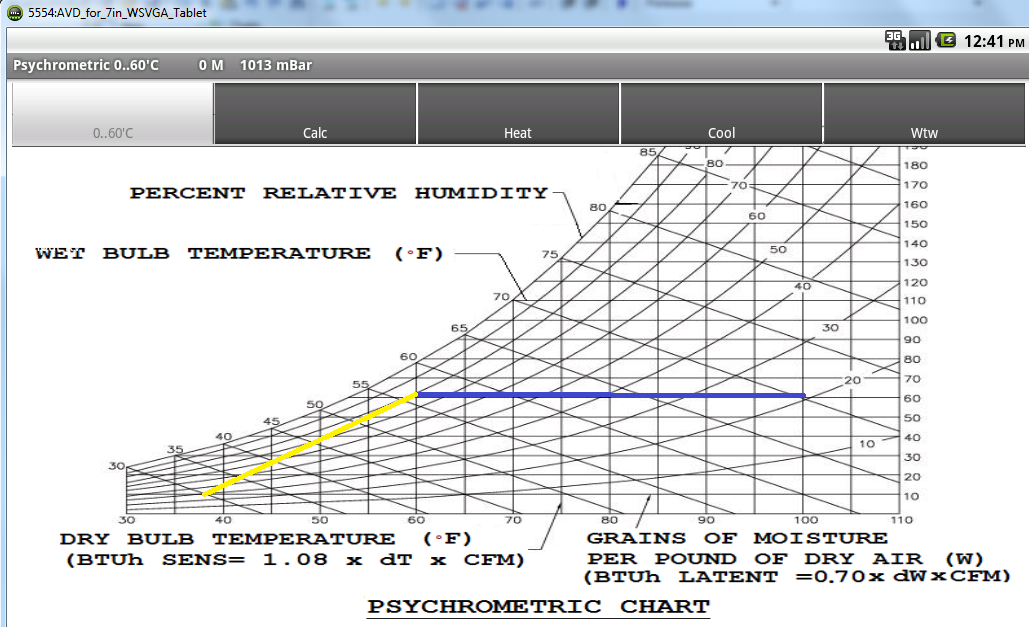Click the BTUh SENS formula text
The image size is (1029, 627).
pos(295,560)
